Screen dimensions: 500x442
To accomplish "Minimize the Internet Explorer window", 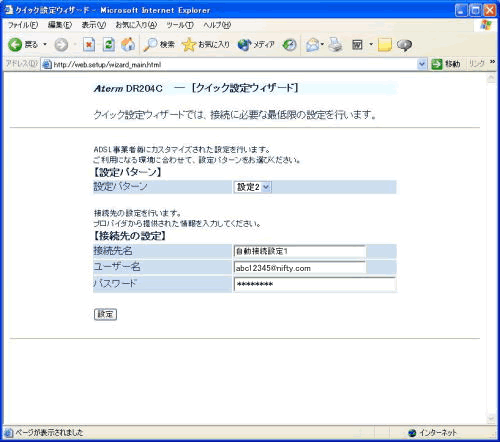I will tap(461, 10).
